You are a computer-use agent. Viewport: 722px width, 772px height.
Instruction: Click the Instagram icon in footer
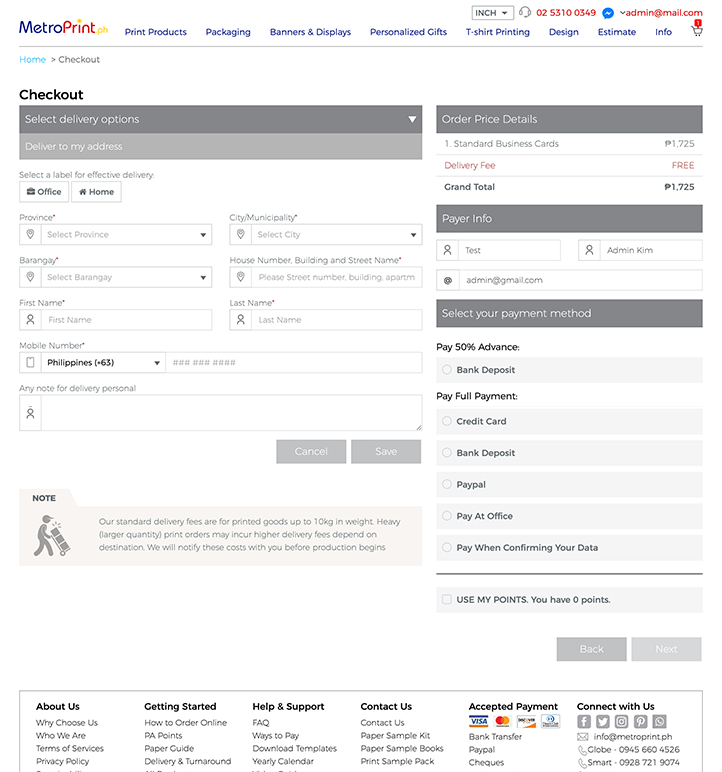pyautogui.click(x=621, y=721)
